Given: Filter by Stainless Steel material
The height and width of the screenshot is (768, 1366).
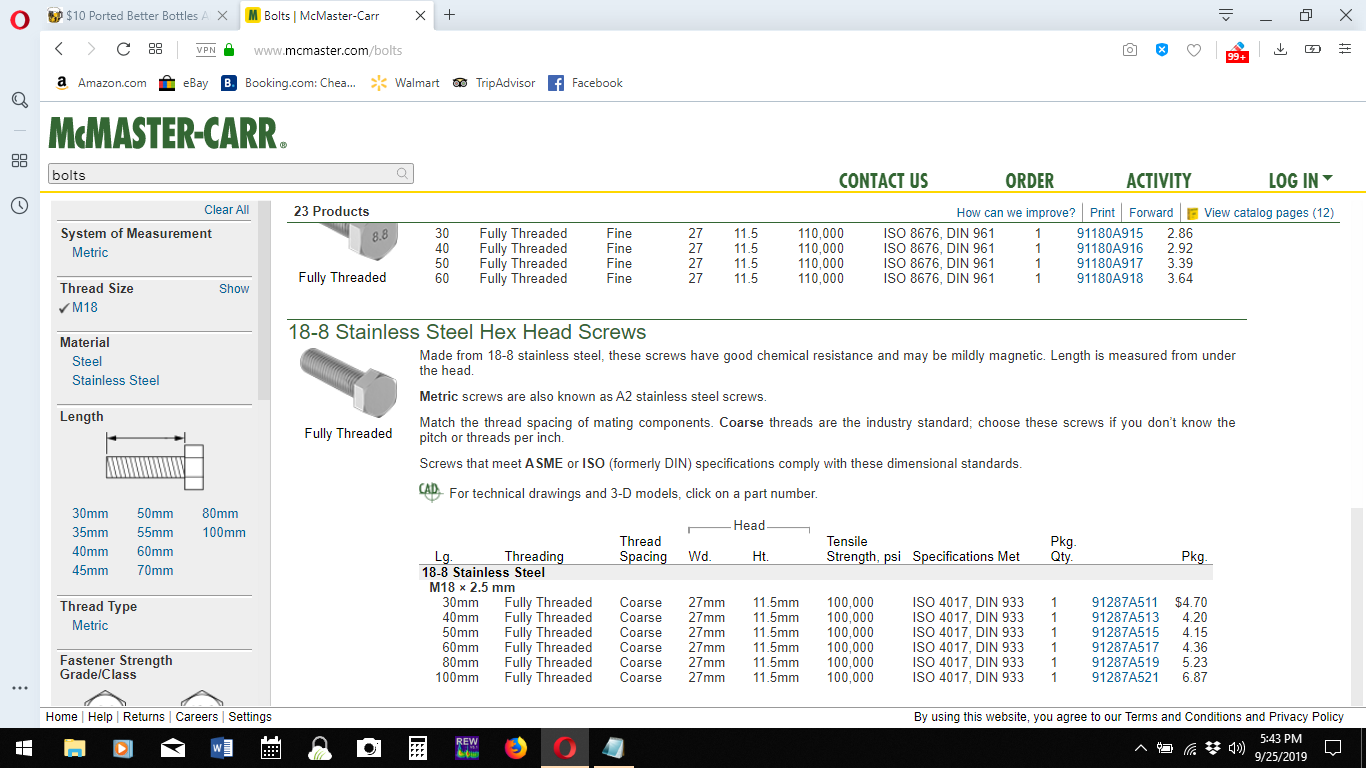Looking at the screenshot, I should (116, 380).
